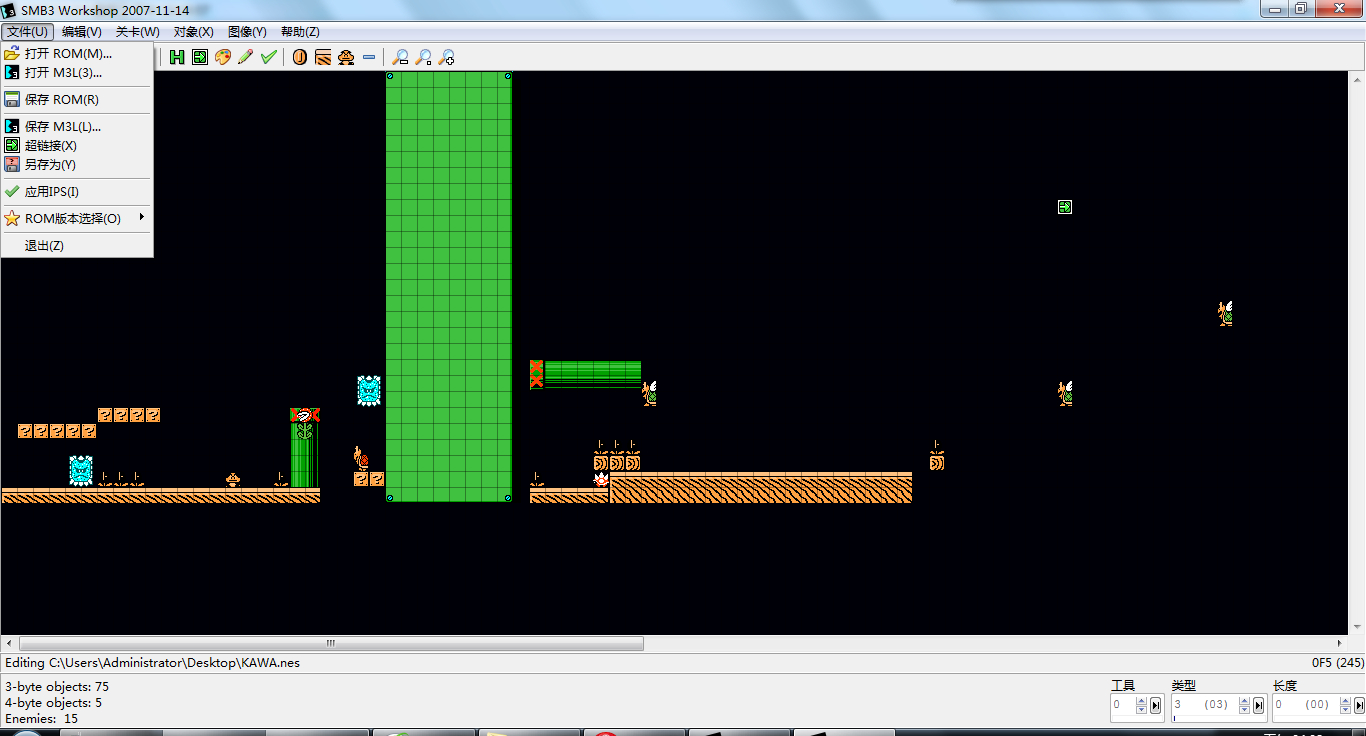Increase the 工具 value with up arrow

tap(1143, 701)
